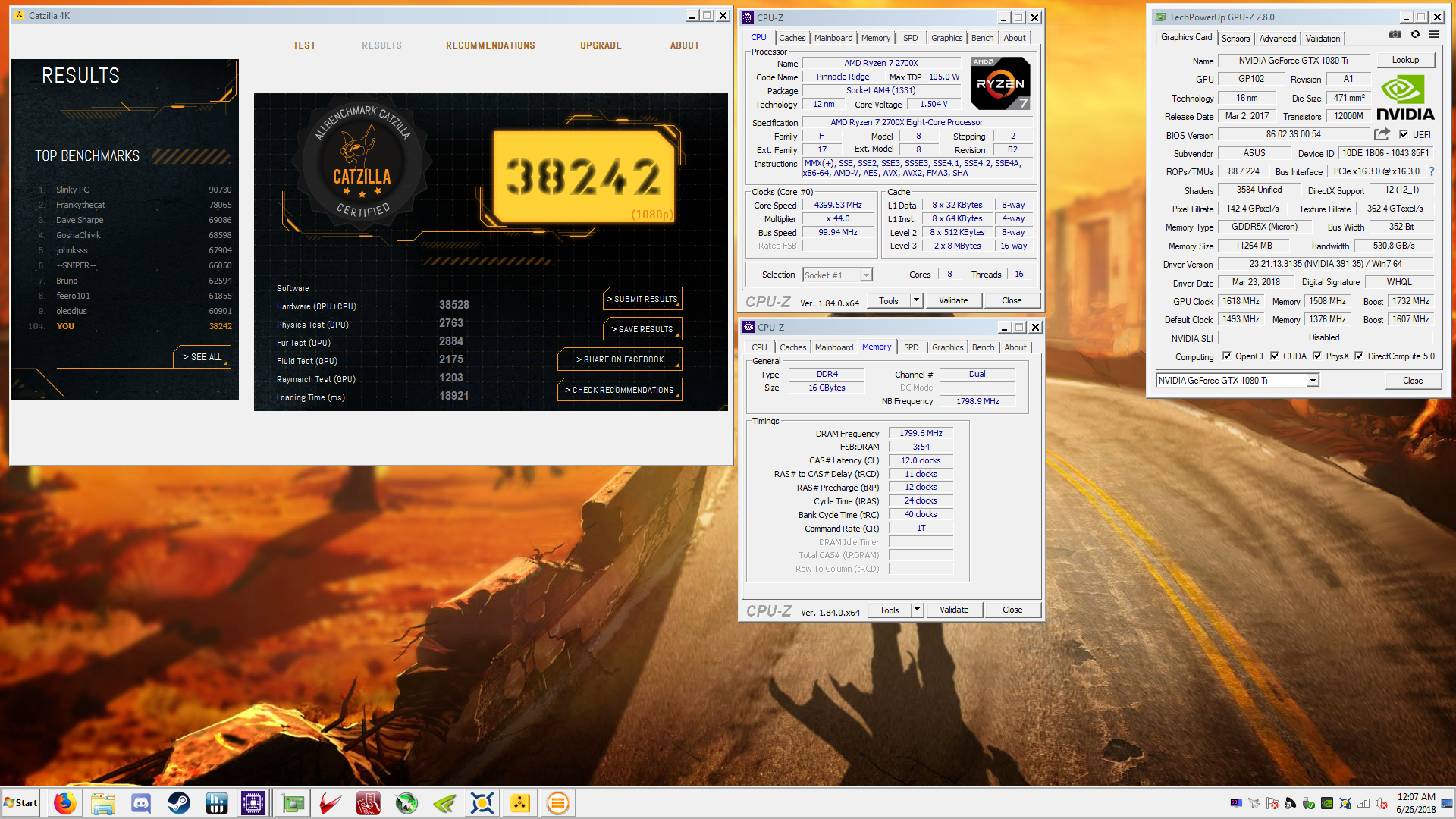Expand Tools dropdown arrow in bottom CPU-Z window

(917, 610)
